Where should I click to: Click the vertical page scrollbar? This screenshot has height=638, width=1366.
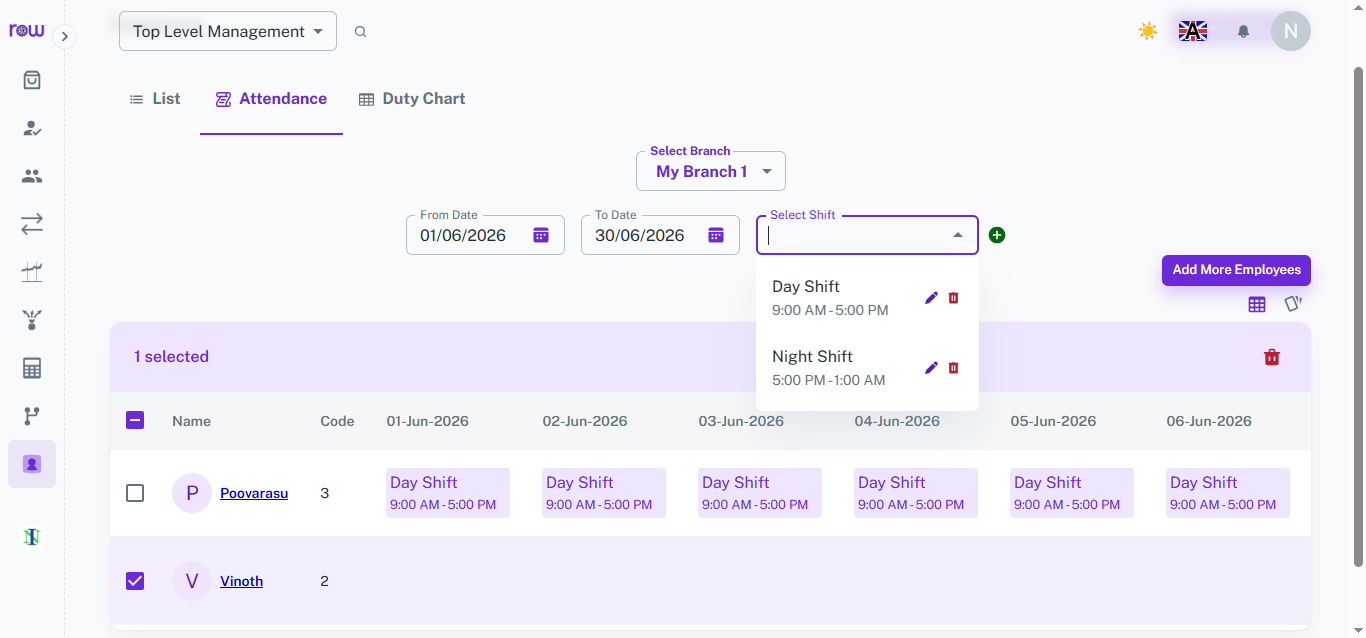pos(1358,316)
